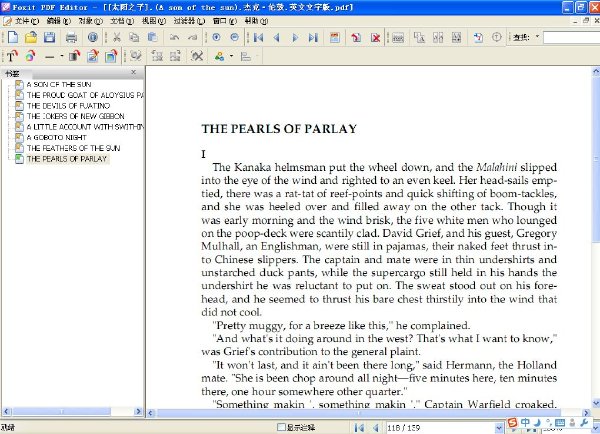Click in the 查找 search input field
This screenshot has height=434, width=600.
(571, 37)
